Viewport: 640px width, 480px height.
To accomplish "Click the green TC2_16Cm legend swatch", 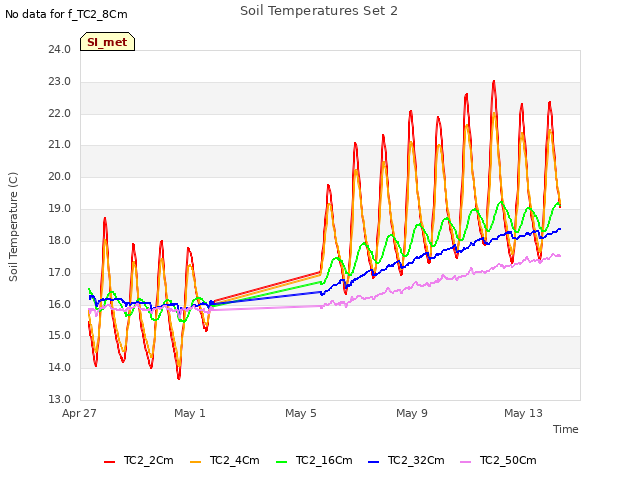I will [282, 462].
